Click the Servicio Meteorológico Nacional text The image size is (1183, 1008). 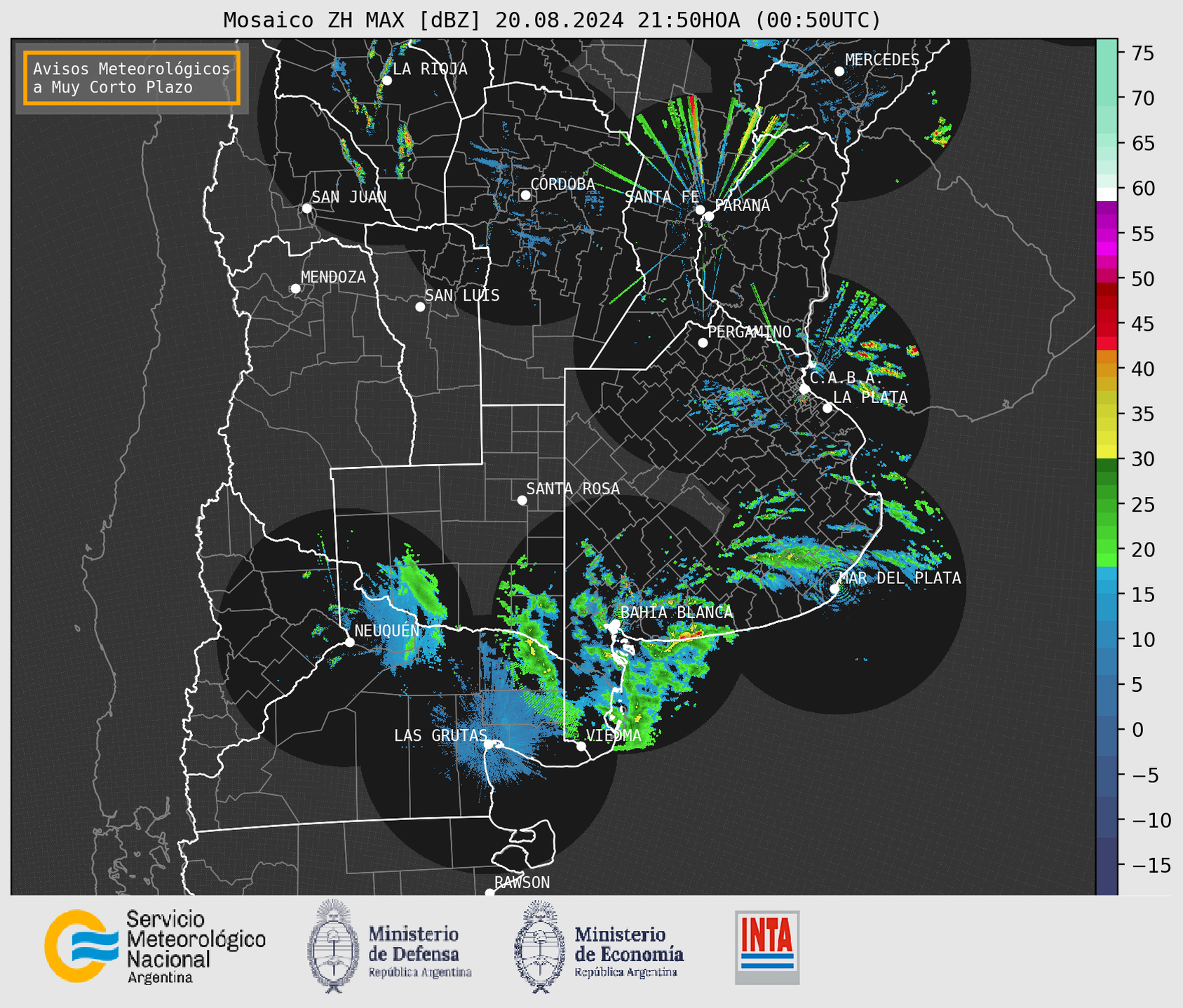click(196, 947)
